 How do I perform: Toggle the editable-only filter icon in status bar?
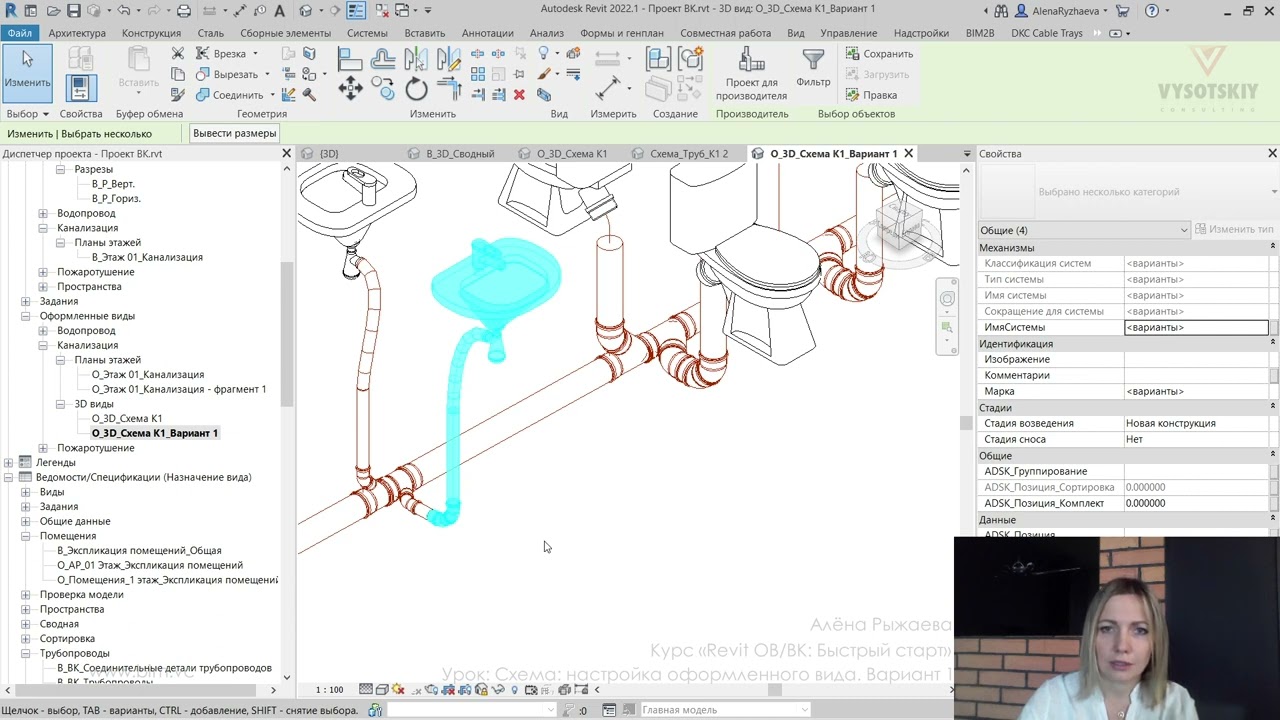568,710
